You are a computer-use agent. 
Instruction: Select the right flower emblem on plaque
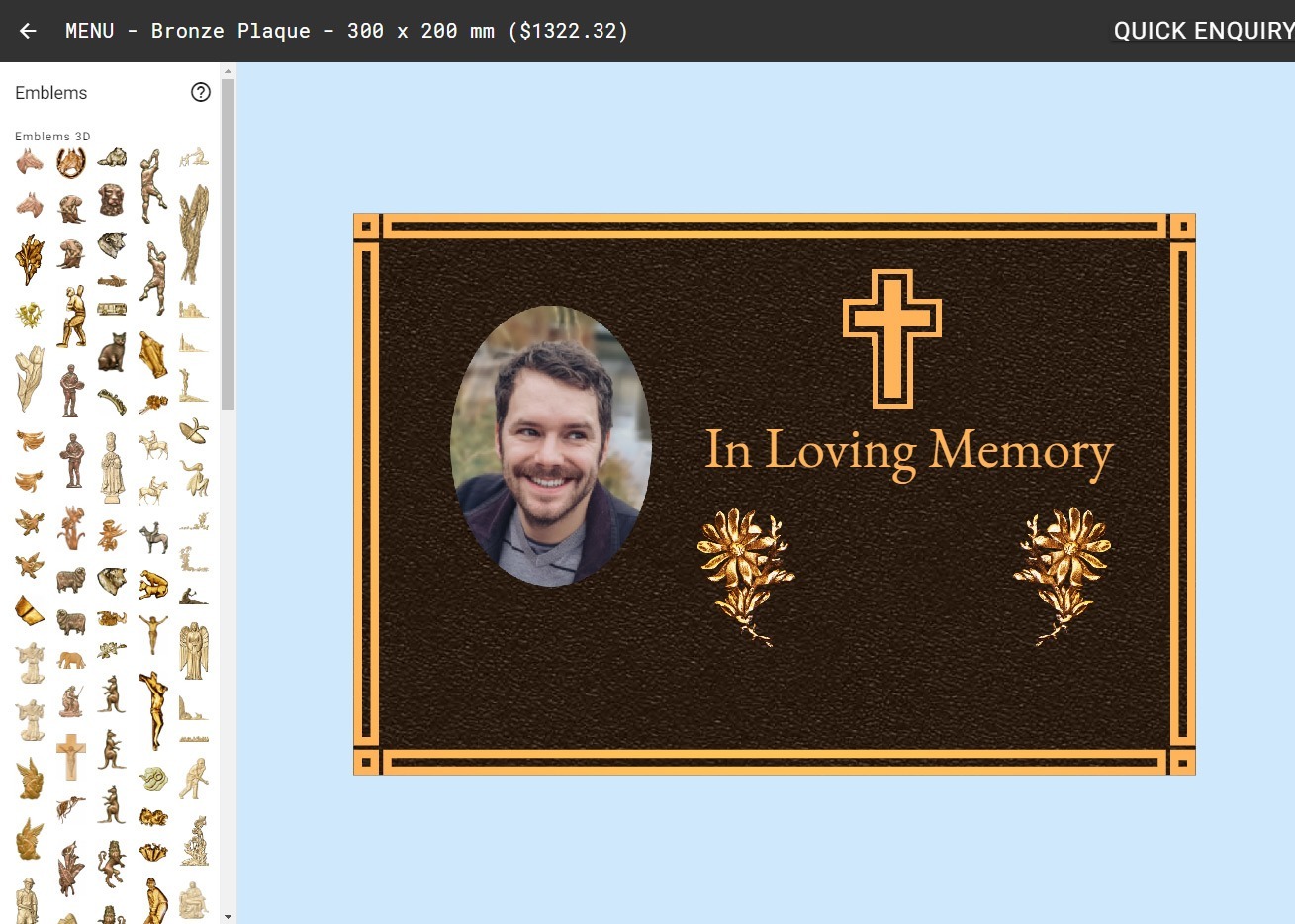pos(1064,577)
